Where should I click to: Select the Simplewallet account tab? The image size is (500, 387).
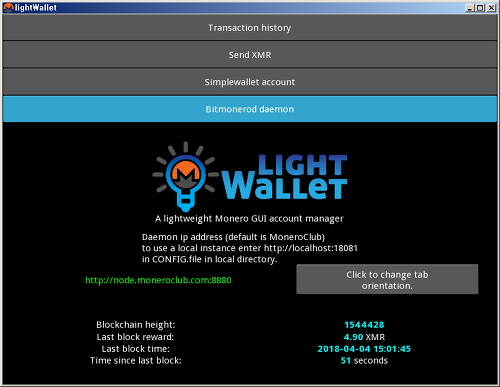point(250,82)
